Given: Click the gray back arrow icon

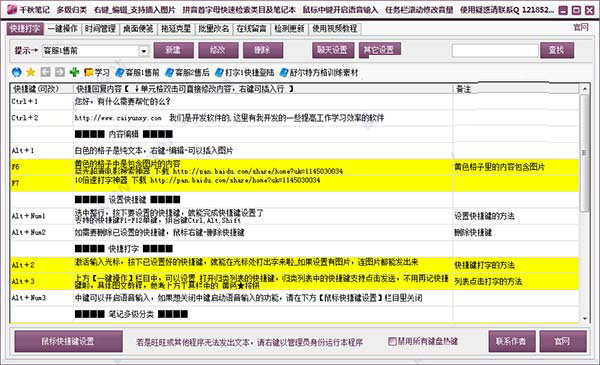Looking at the screenshot, I should pyautogui.click(x=46, y=72).
